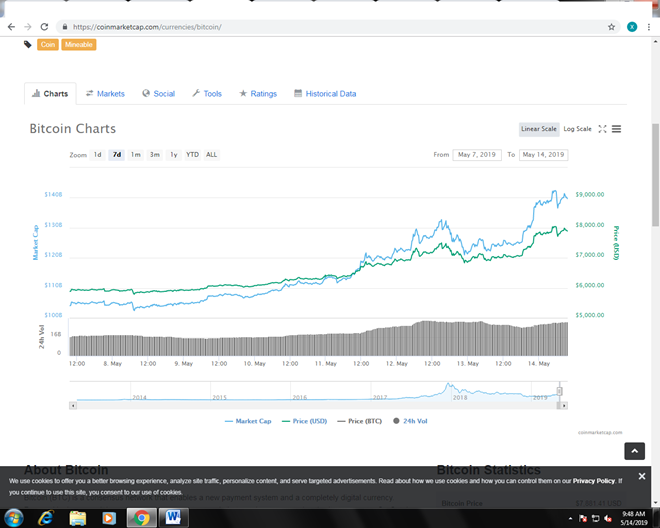This screenshot has height=528, width=660.
Task: Set chart zoom to ALL
Action: coord(211,155)
